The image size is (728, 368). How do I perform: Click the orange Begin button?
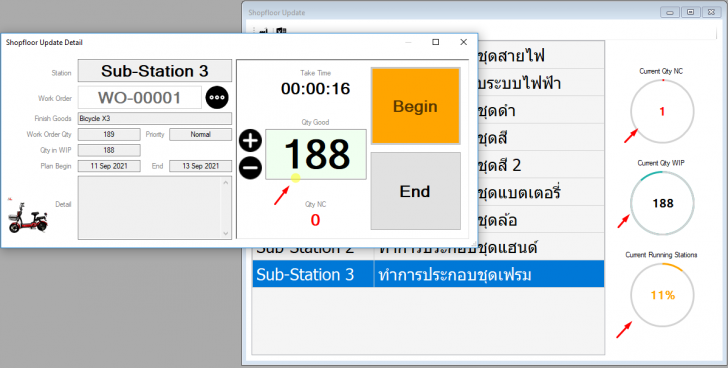pos(416,106)
